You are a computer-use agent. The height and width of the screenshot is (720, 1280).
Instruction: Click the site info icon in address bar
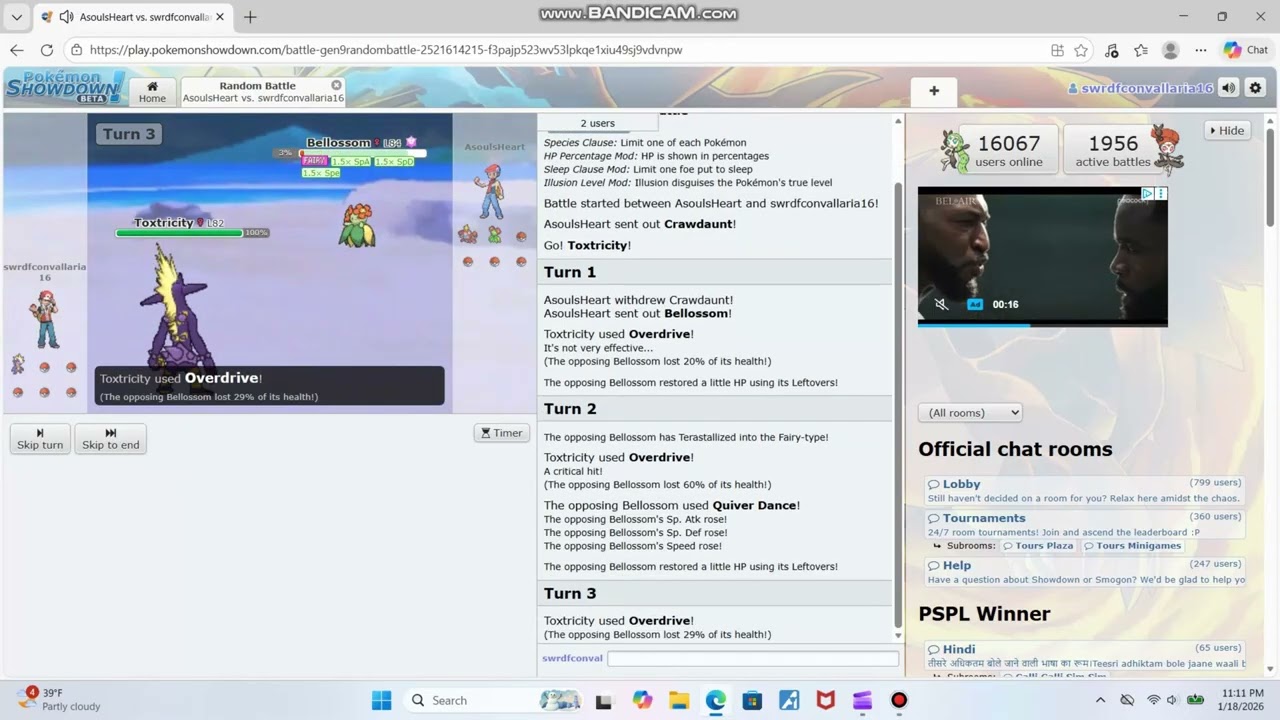(77, 50)
